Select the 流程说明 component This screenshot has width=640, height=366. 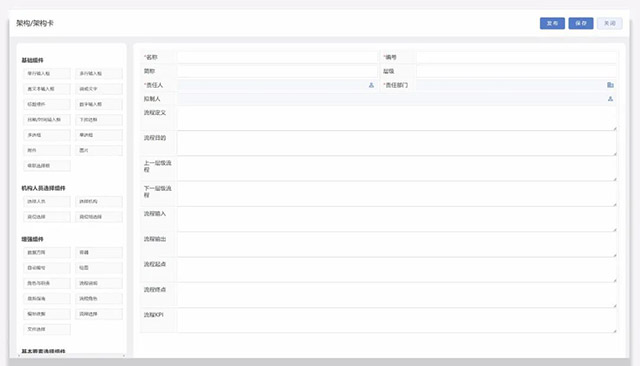pos(98,283)
